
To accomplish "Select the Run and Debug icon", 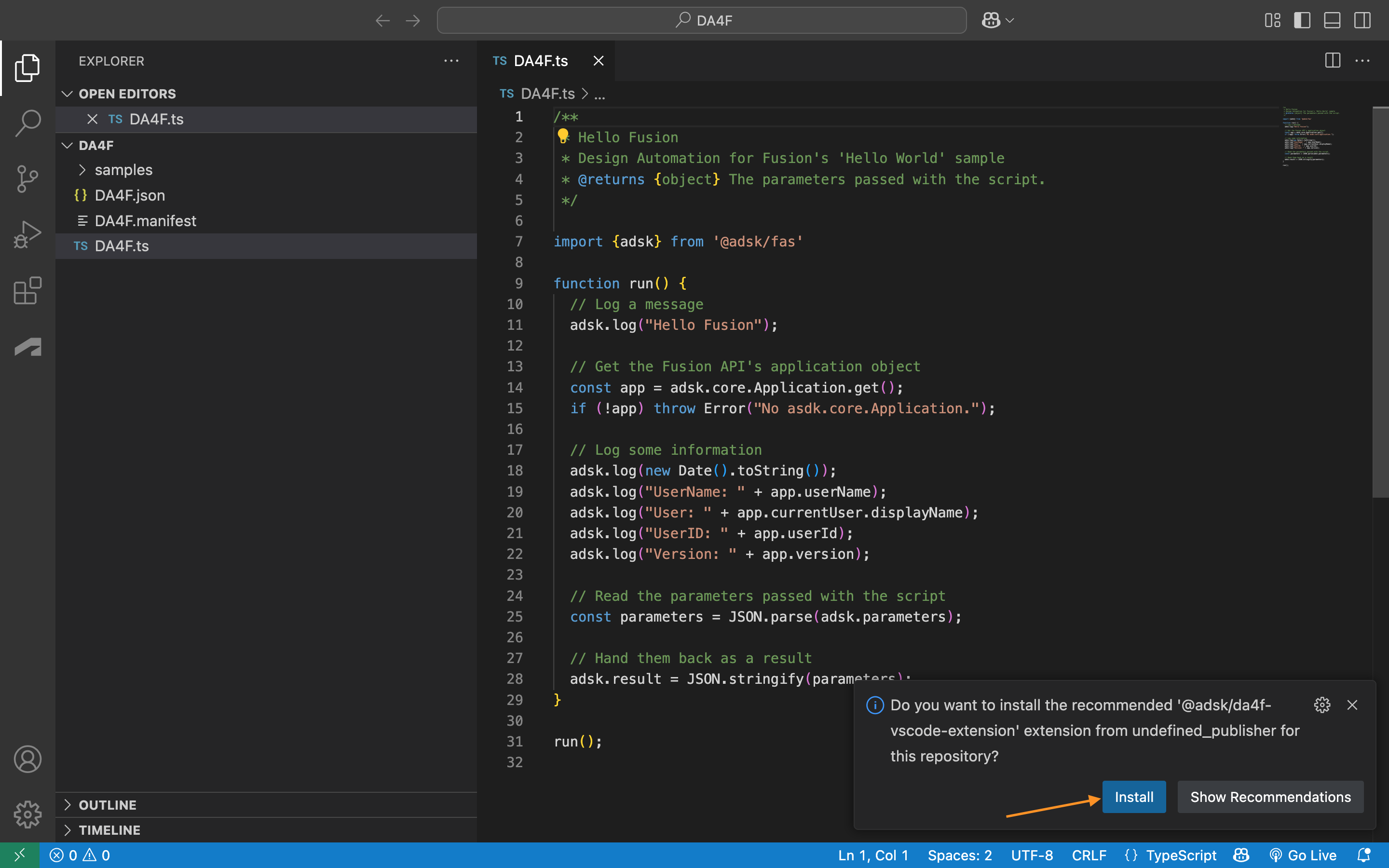I will tap(27, 234).
